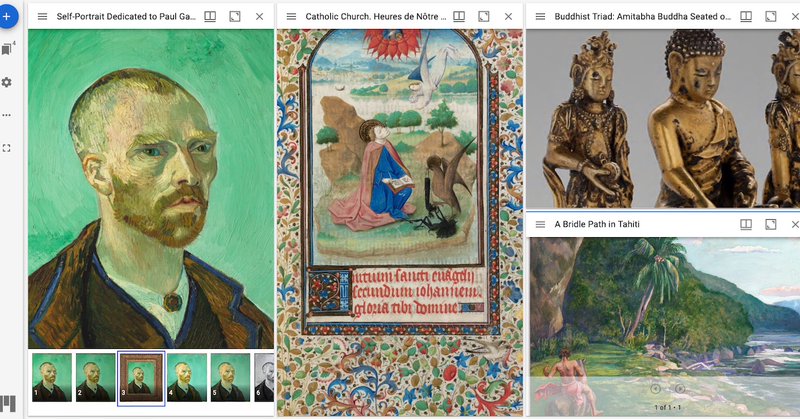Screen dimensions: 800x419
Task: Go to previous canvas in Bridle Path window
Action: coord(656,389)
